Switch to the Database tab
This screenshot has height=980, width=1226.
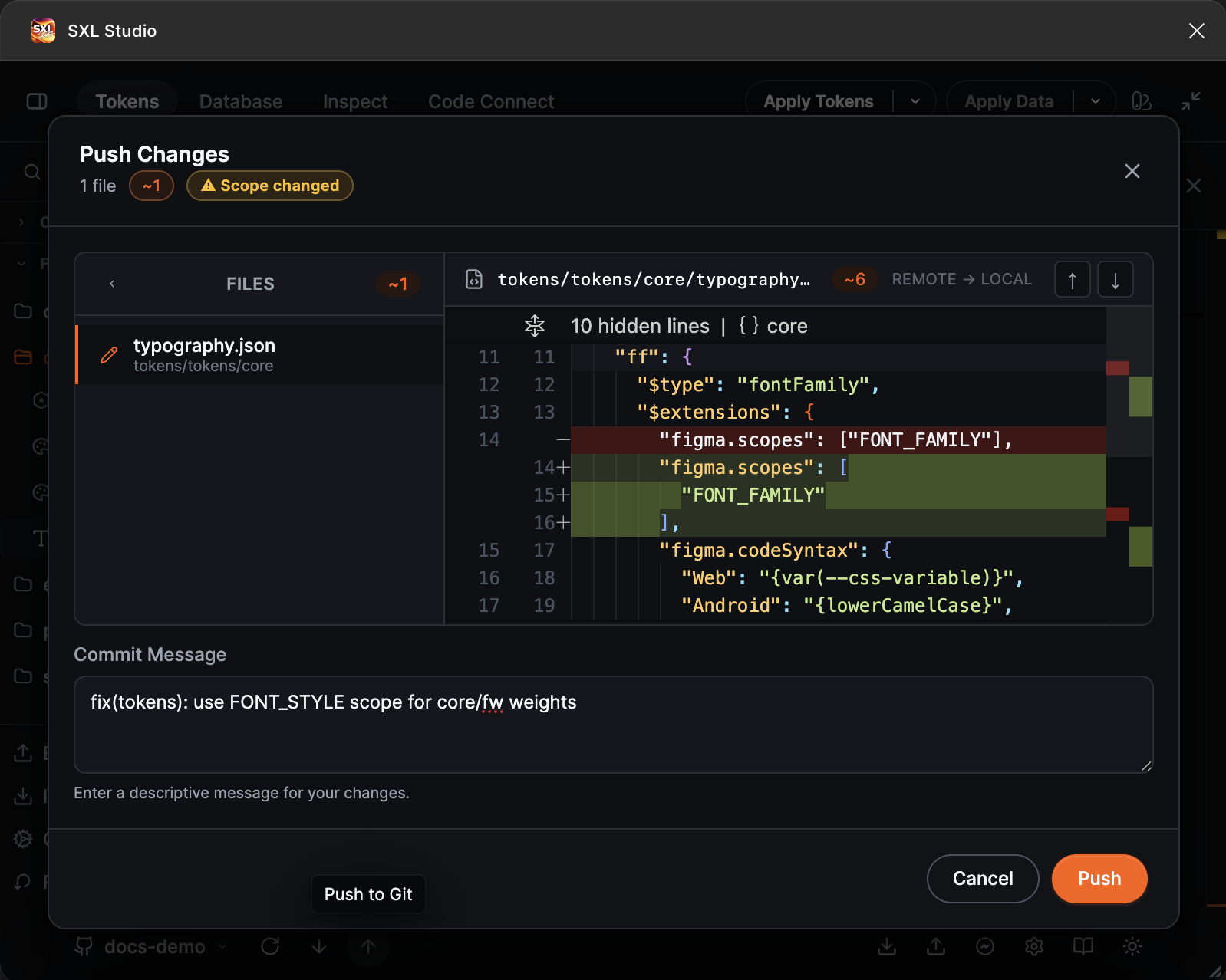coord(241,101)
